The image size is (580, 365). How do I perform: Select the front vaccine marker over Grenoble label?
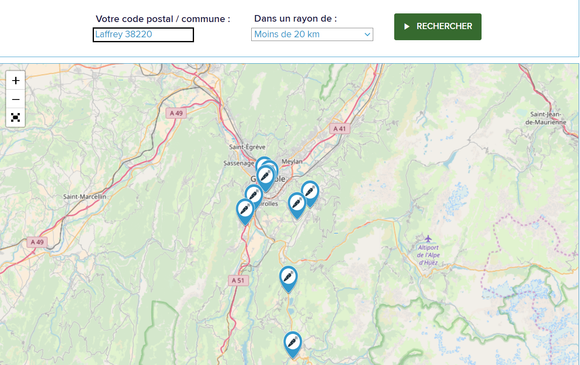(x=266, y=178)
